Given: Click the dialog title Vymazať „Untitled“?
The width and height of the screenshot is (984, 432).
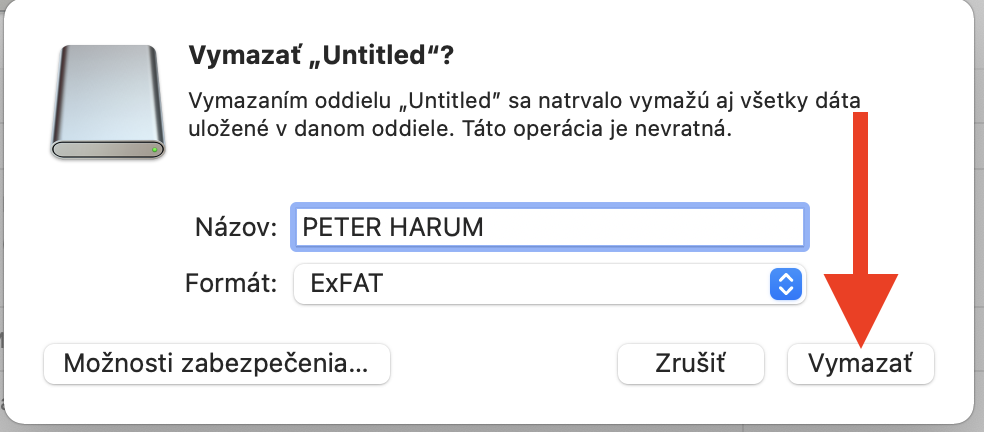Looking at the screenshot, I should point(321,55).
